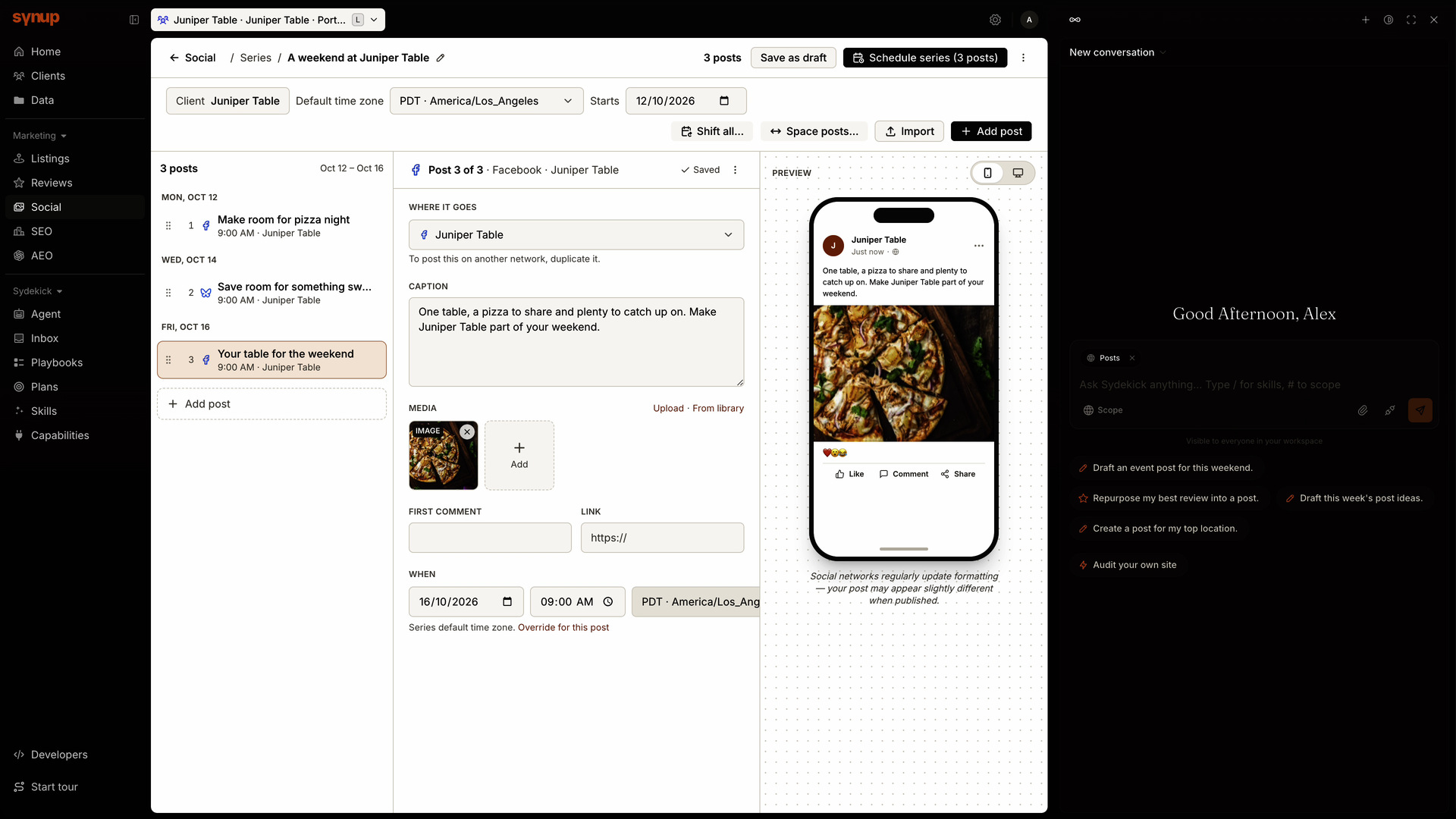Grab drag handle of post 1
Screen dimensions: 1456x819
(x=168, y=226)
